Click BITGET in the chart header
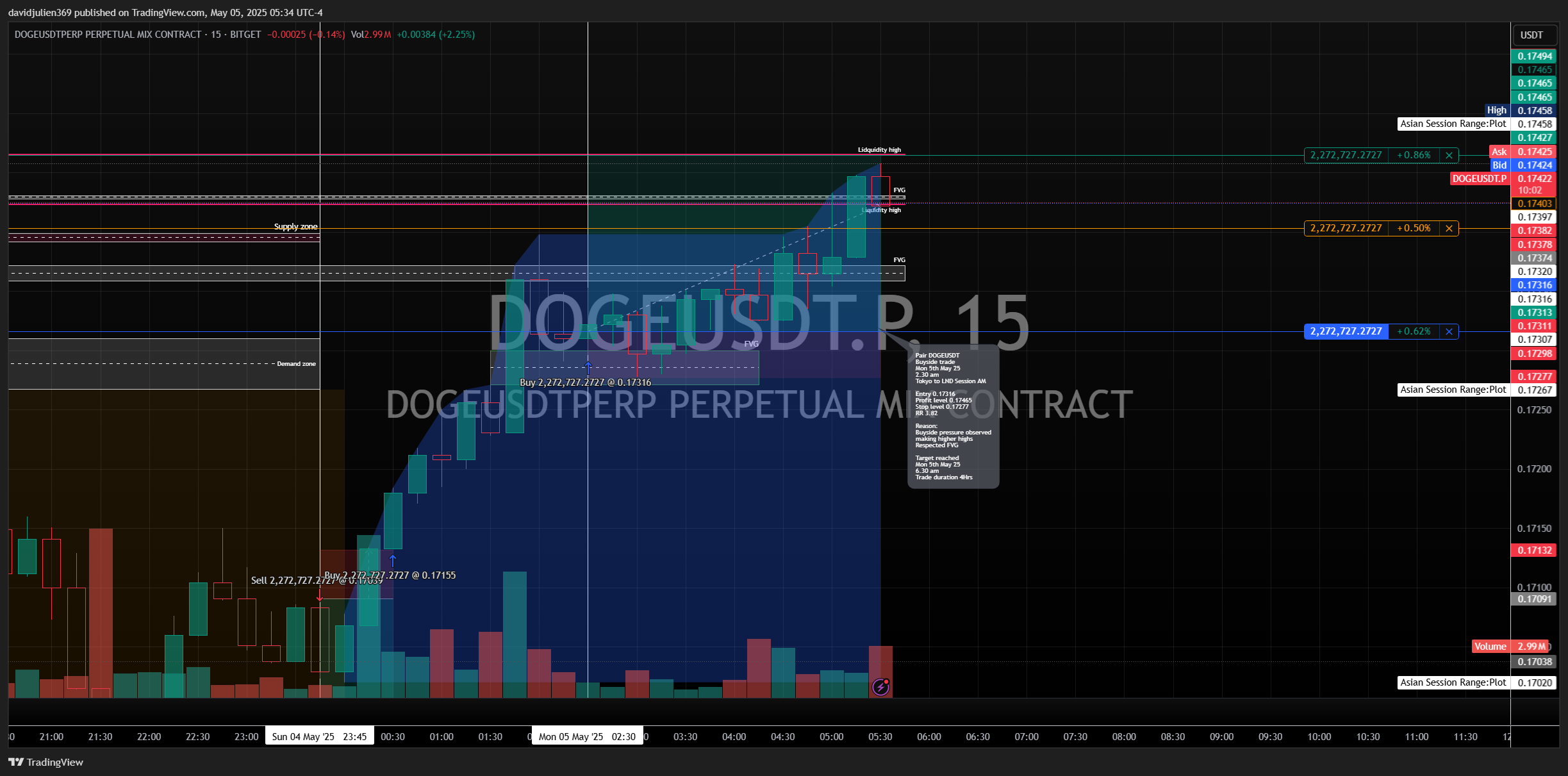1568x776 pixels. (x=245, y=35)
